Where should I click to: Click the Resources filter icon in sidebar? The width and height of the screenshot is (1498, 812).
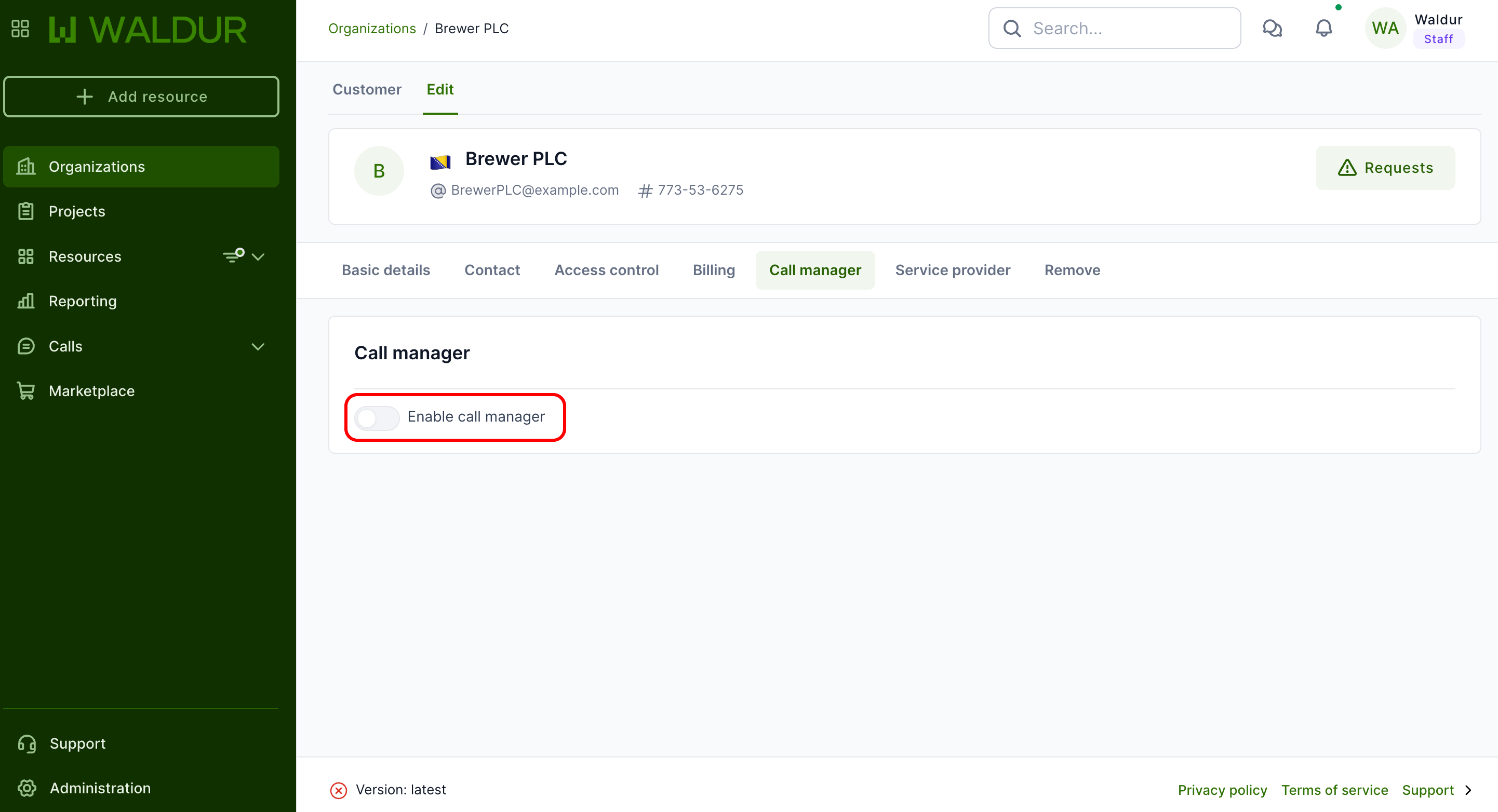coord(233,256)
